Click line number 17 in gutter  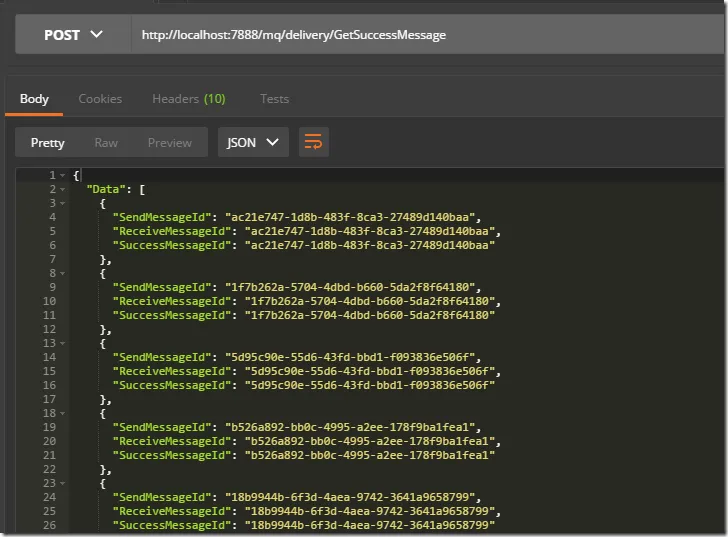[49, 400]
